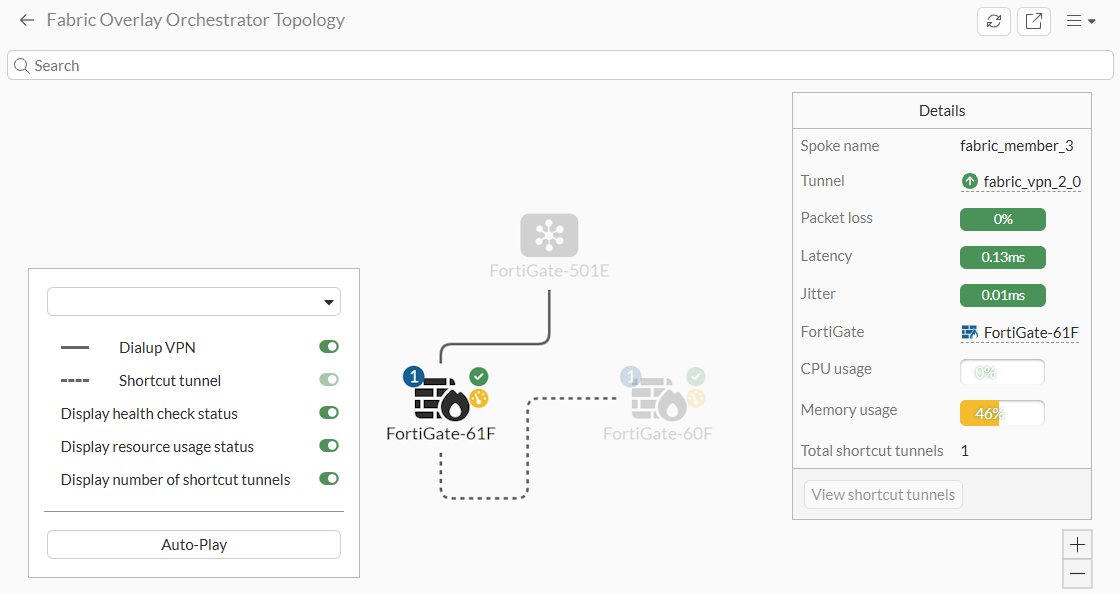Click the Memory usage progress bar showing 46%

point(1001,412)
